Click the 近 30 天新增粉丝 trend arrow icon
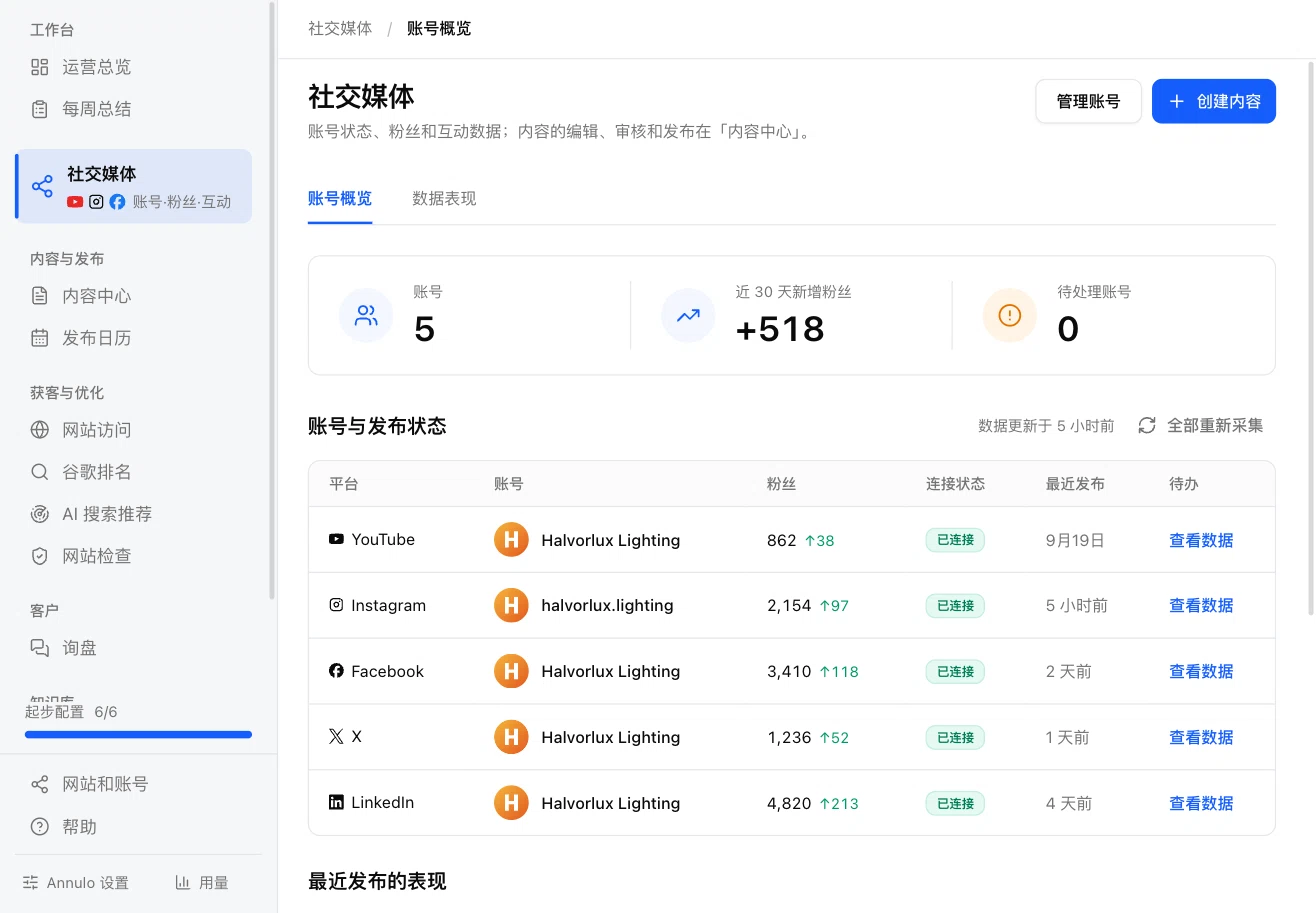The width and height of the screenshot is (1316, 913). point(688,316)
